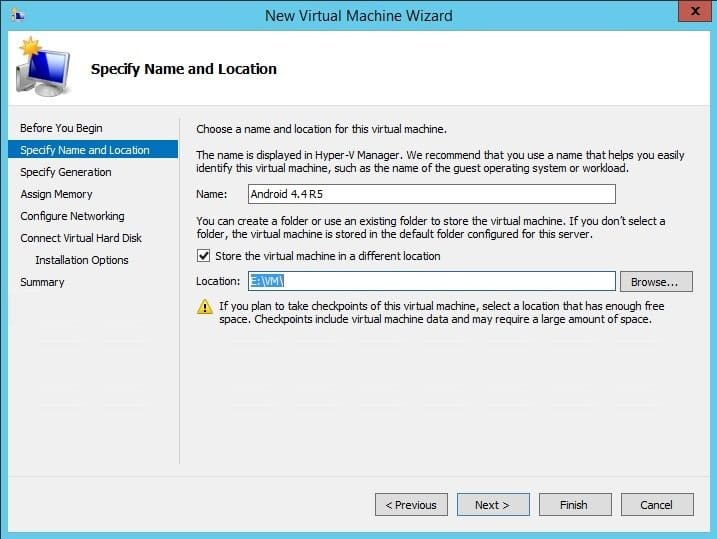717x539 pixels.
Task: Click the Location: label
Action: (x=218, y=281)
